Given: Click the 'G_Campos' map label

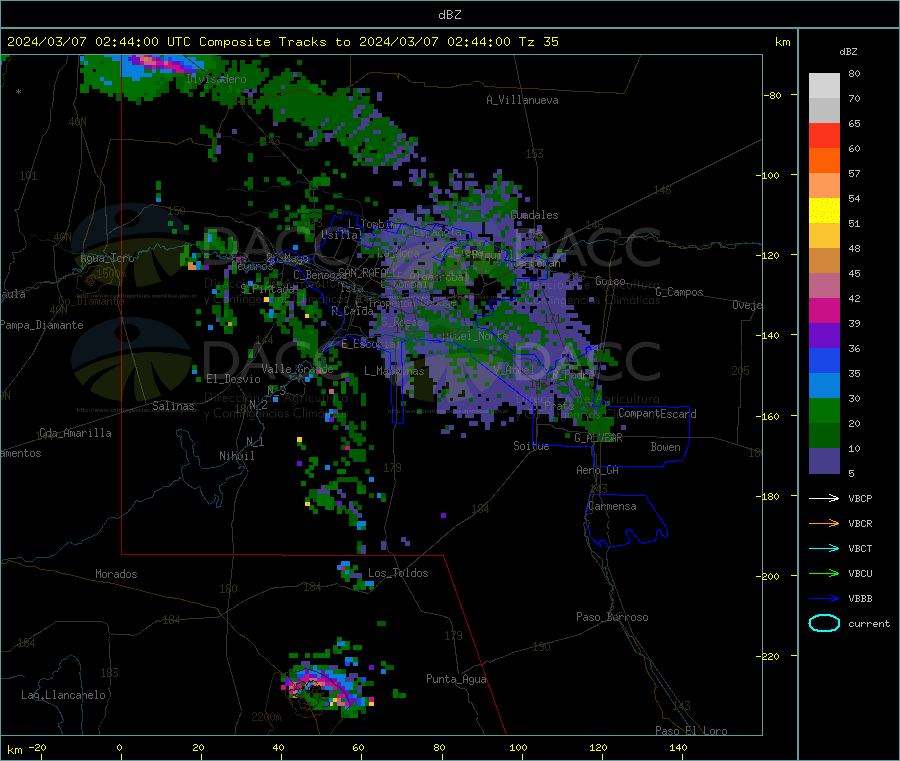Looking at the screenshot, I should 679,292.
